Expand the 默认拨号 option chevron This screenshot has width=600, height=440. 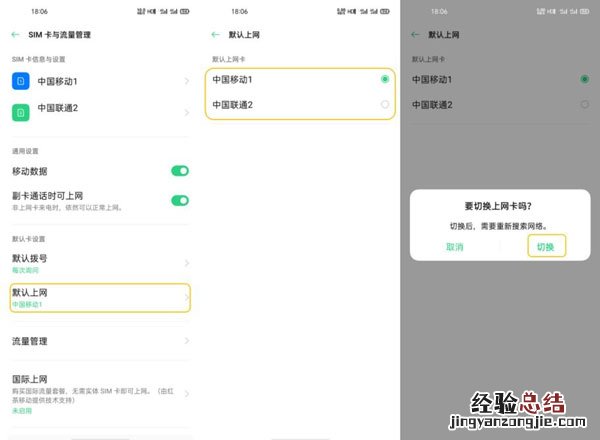click(187, 263)
